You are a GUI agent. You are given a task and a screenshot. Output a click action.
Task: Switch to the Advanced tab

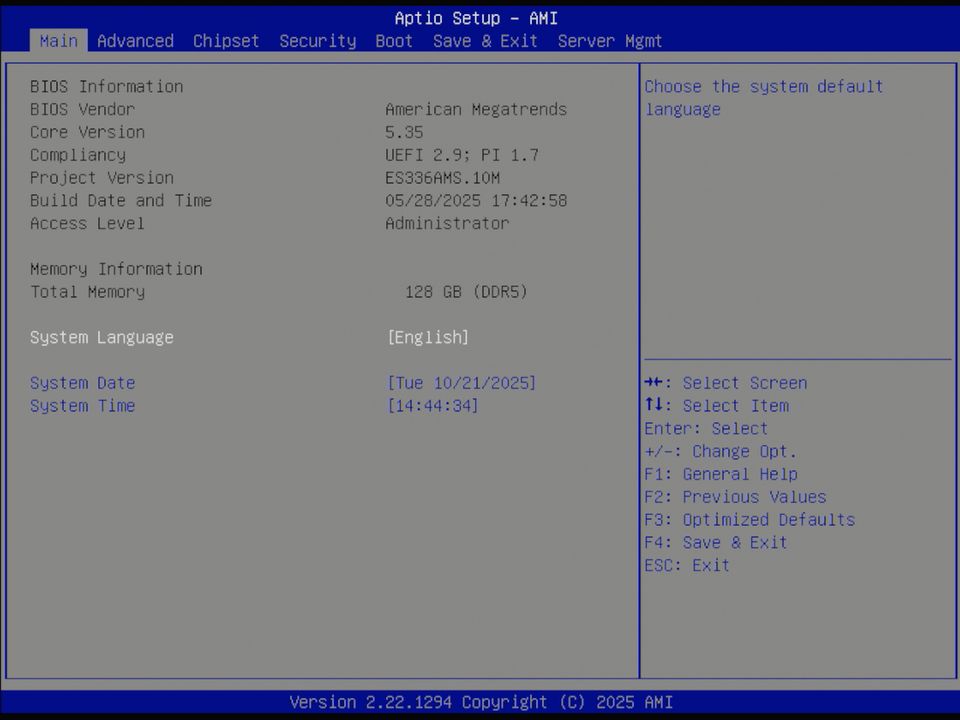(x=135, y=41)
